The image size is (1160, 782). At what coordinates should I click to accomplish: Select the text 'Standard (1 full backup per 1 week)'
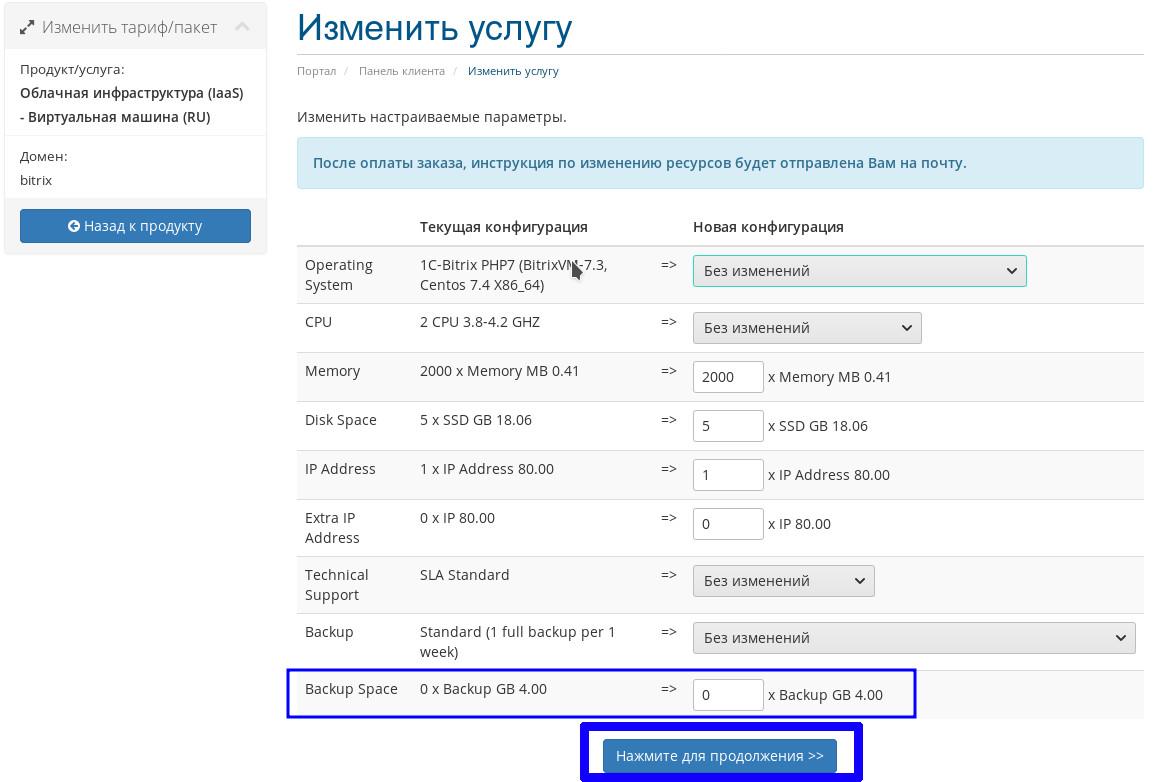click(518, 641)
